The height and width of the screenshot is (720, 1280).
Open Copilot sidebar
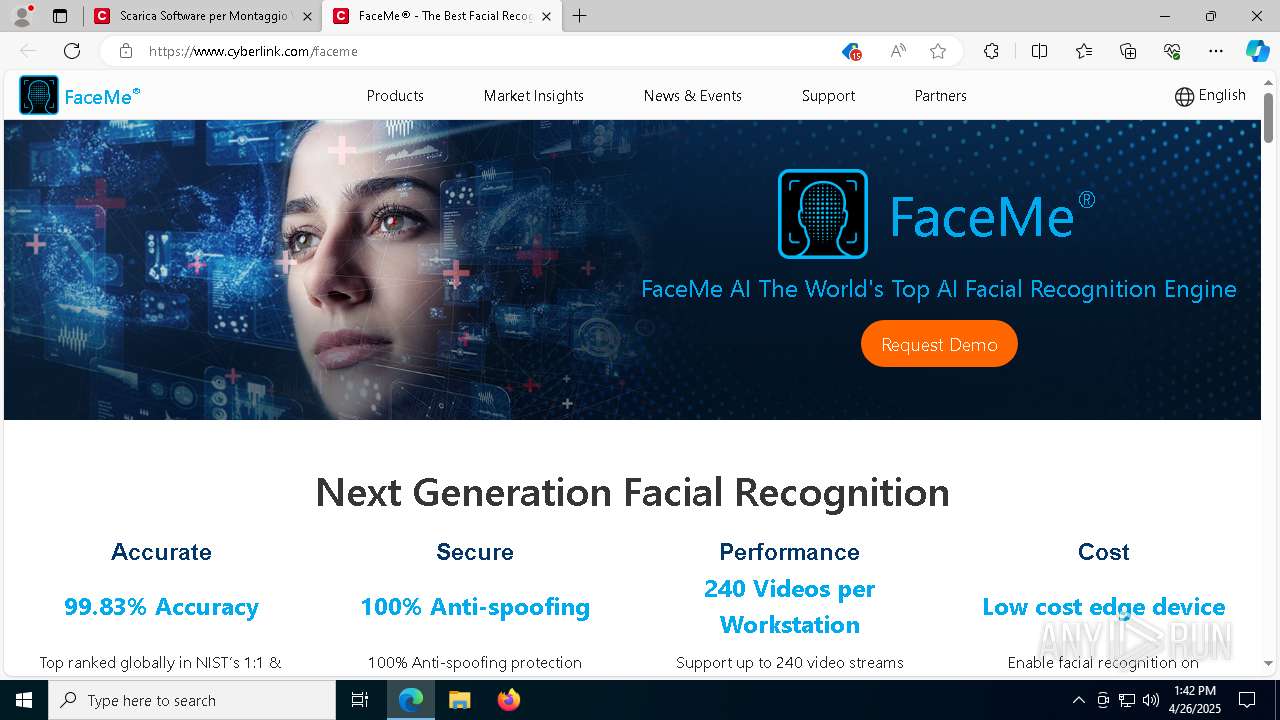coord(1257,51)
